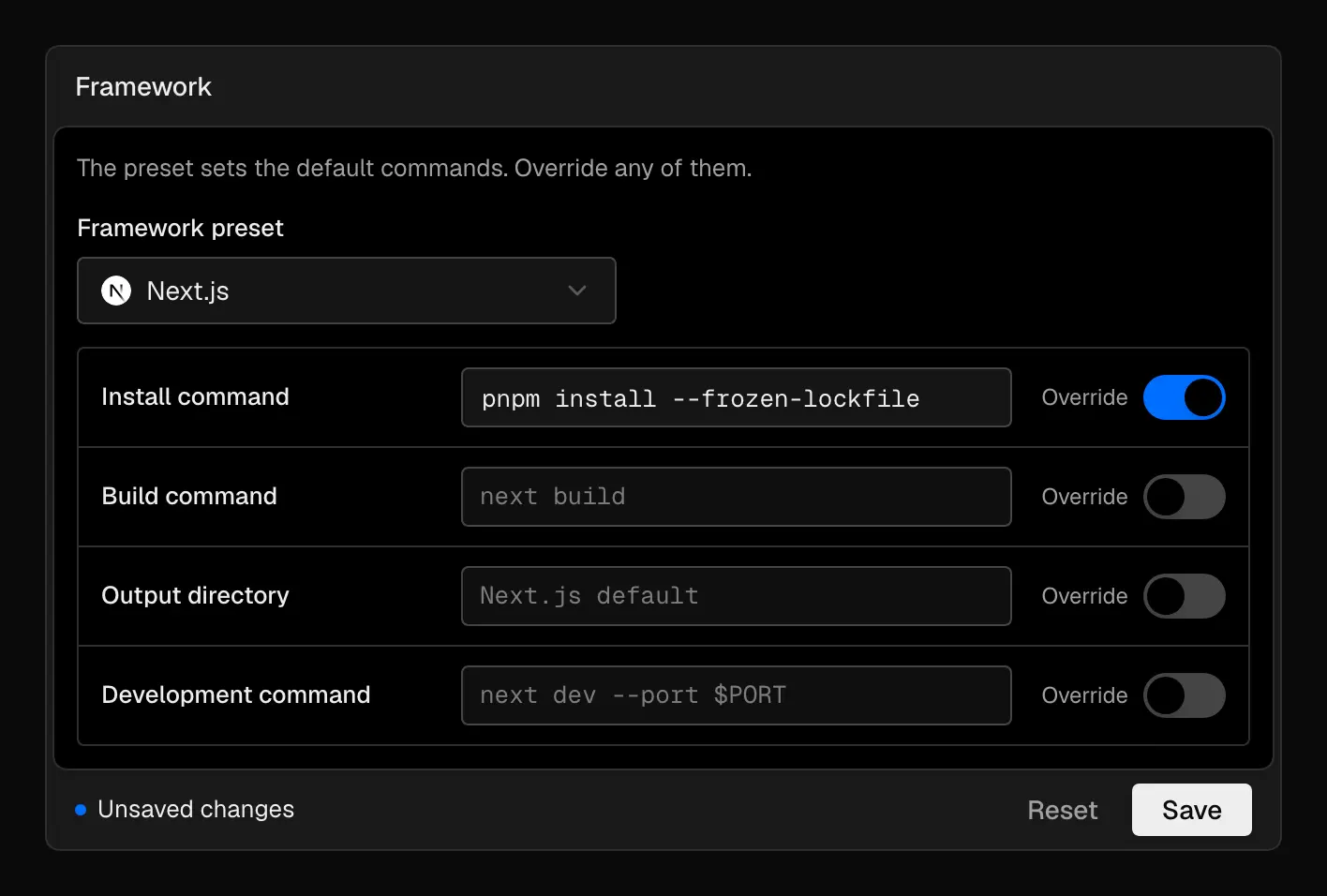
Task: Click the Output directory input field
Action: [x=737, y=596]
